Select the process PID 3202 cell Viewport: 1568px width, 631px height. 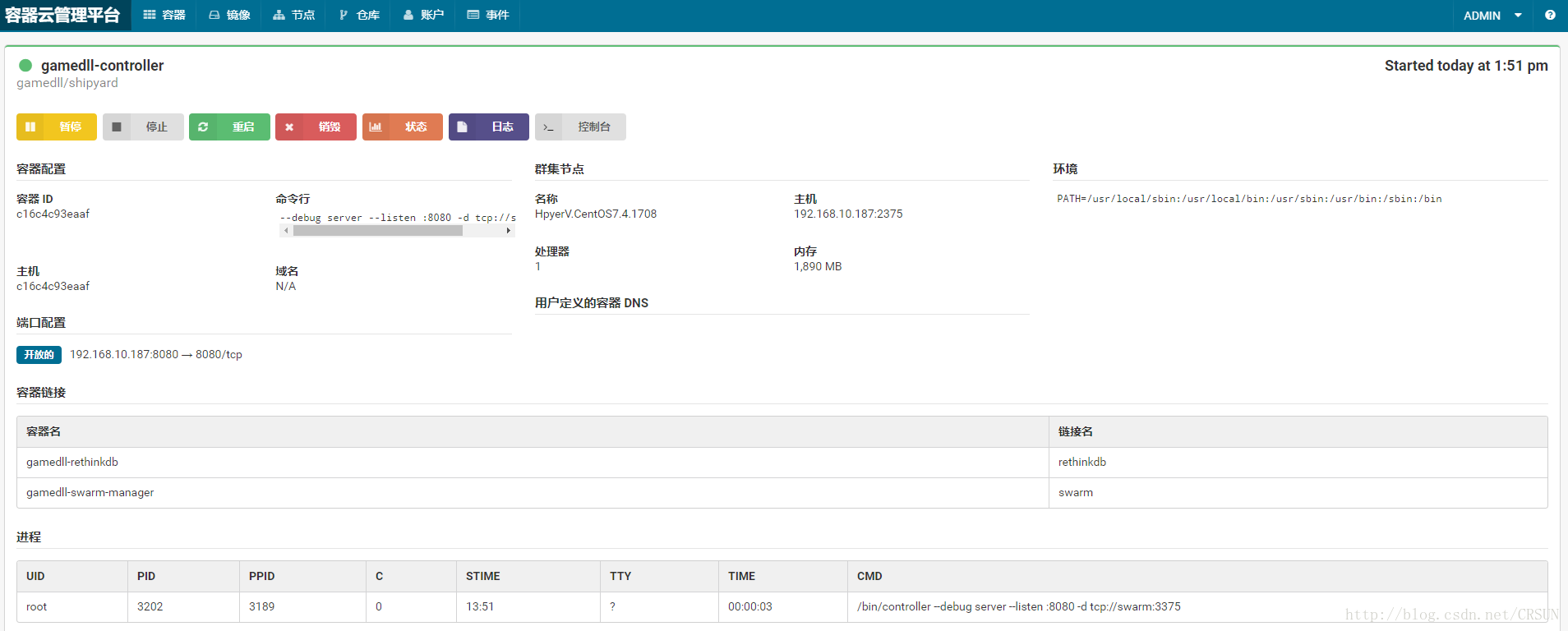(x=183, y=606)
